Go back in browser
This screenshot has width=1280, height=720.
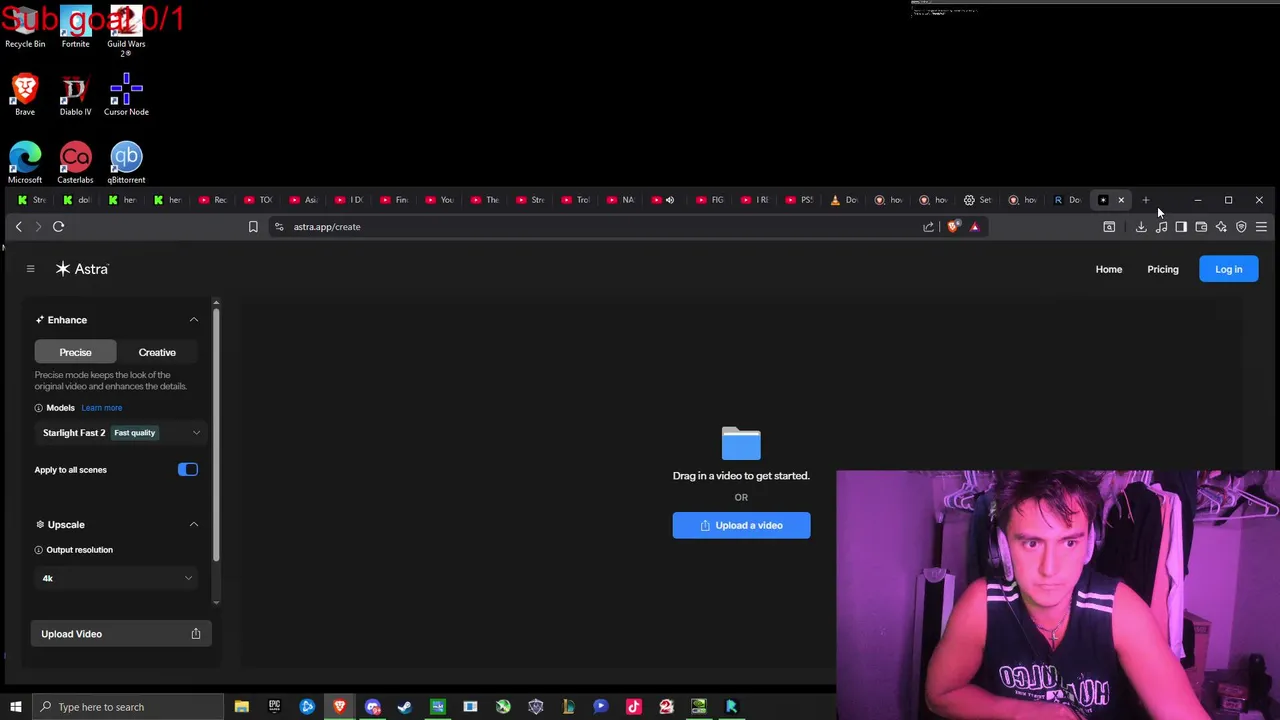click(x=18, y=227)
